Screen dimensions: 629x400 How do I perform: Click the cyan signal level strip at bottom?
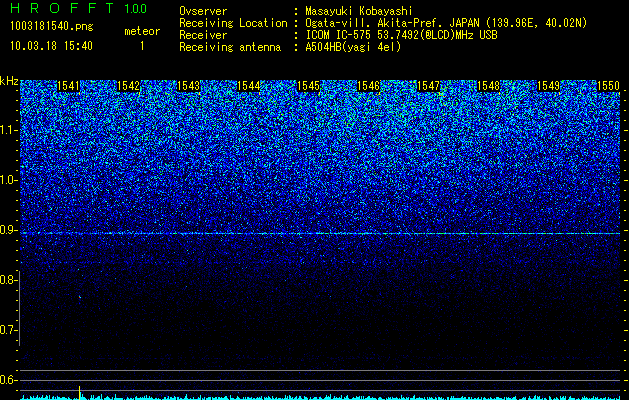click(320, 397)
